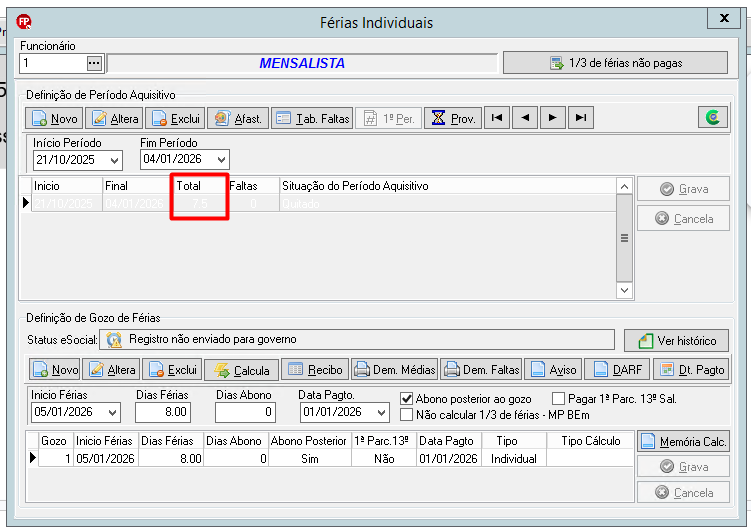Click Afast. in período aquisitivo toolbar
This screenshot has height=532, width=751.
click(x=238, y=118)
